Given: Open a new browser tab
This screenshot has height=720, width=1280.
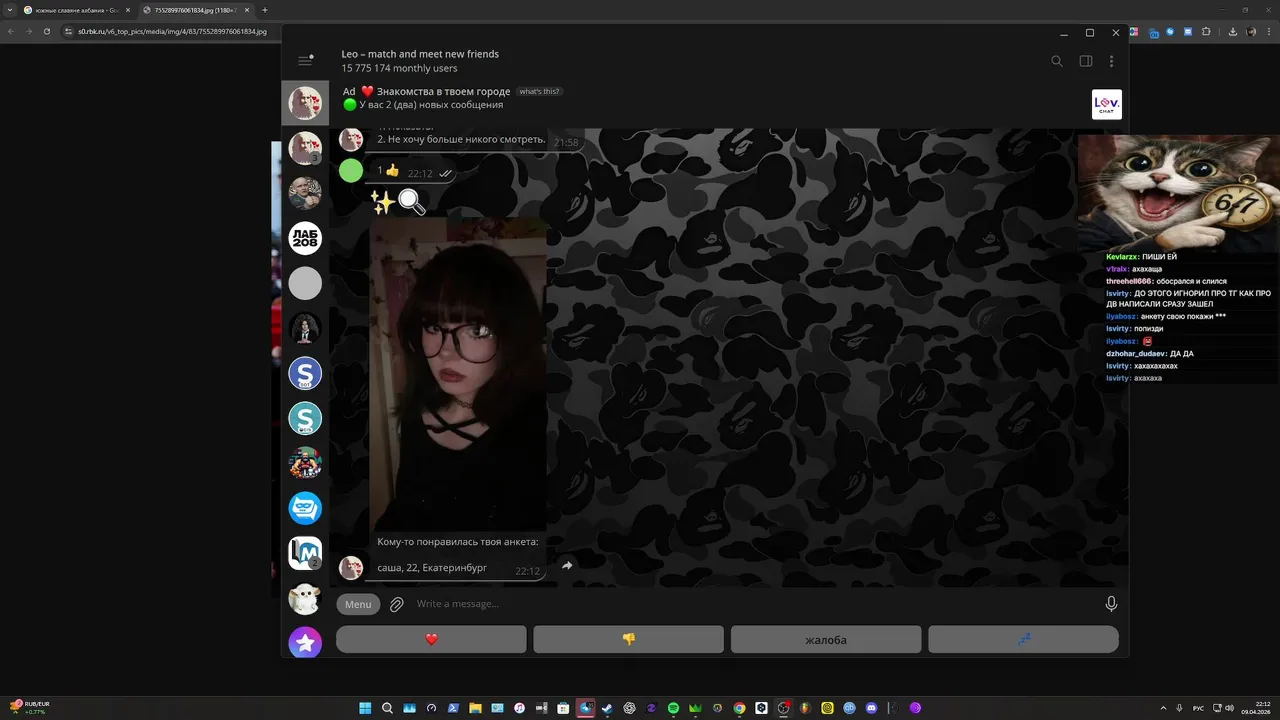Looking at the screenshot, I should pos(265,10).
